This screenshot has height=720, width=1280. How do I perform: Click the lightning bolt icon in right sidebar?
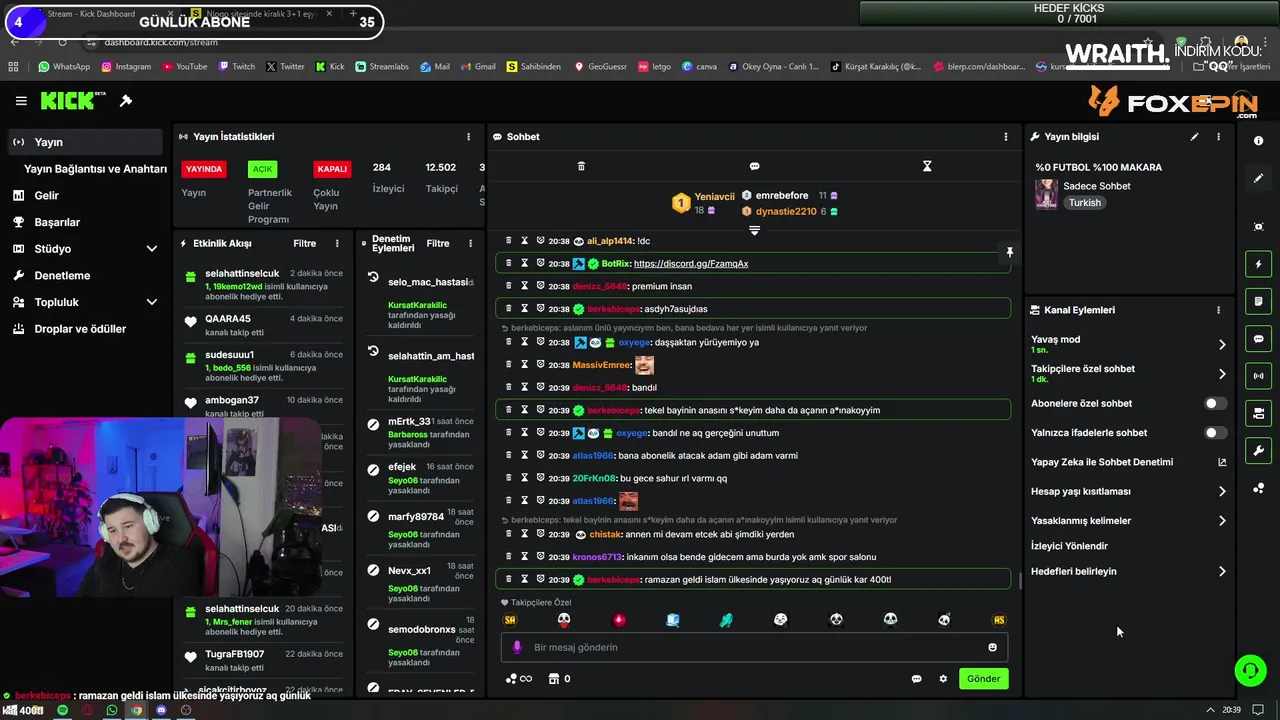click(x=1258, y=264)
